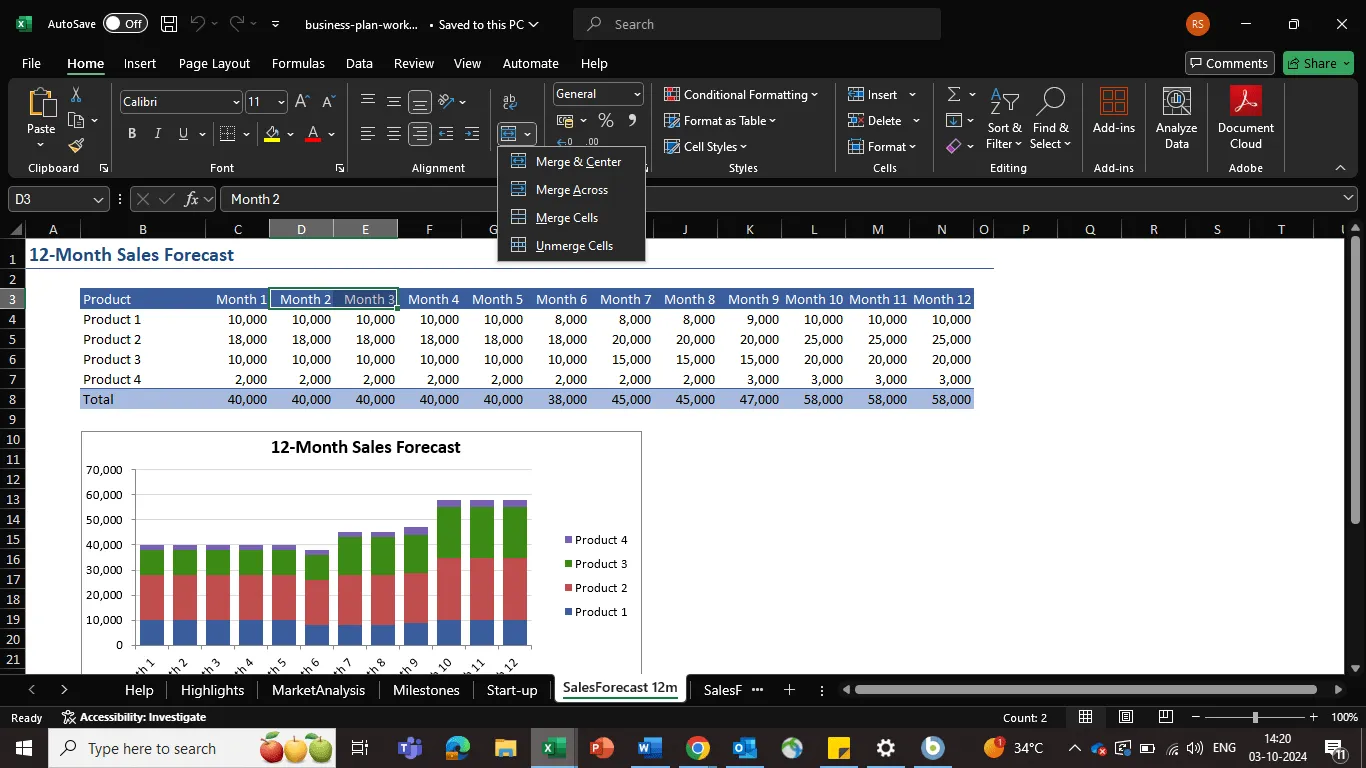Open the General number format dropdown
This screenshot has height=768, width=1366.
pyautogui.click(x=637, y=94)
